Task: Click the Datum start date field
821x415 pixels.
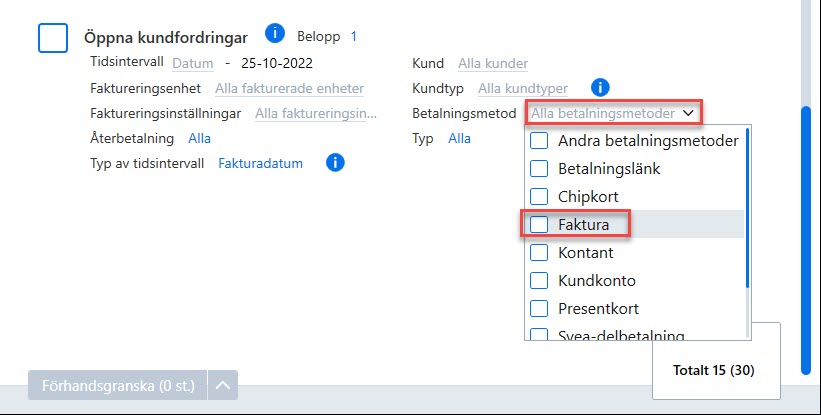Action: point(193,64)
